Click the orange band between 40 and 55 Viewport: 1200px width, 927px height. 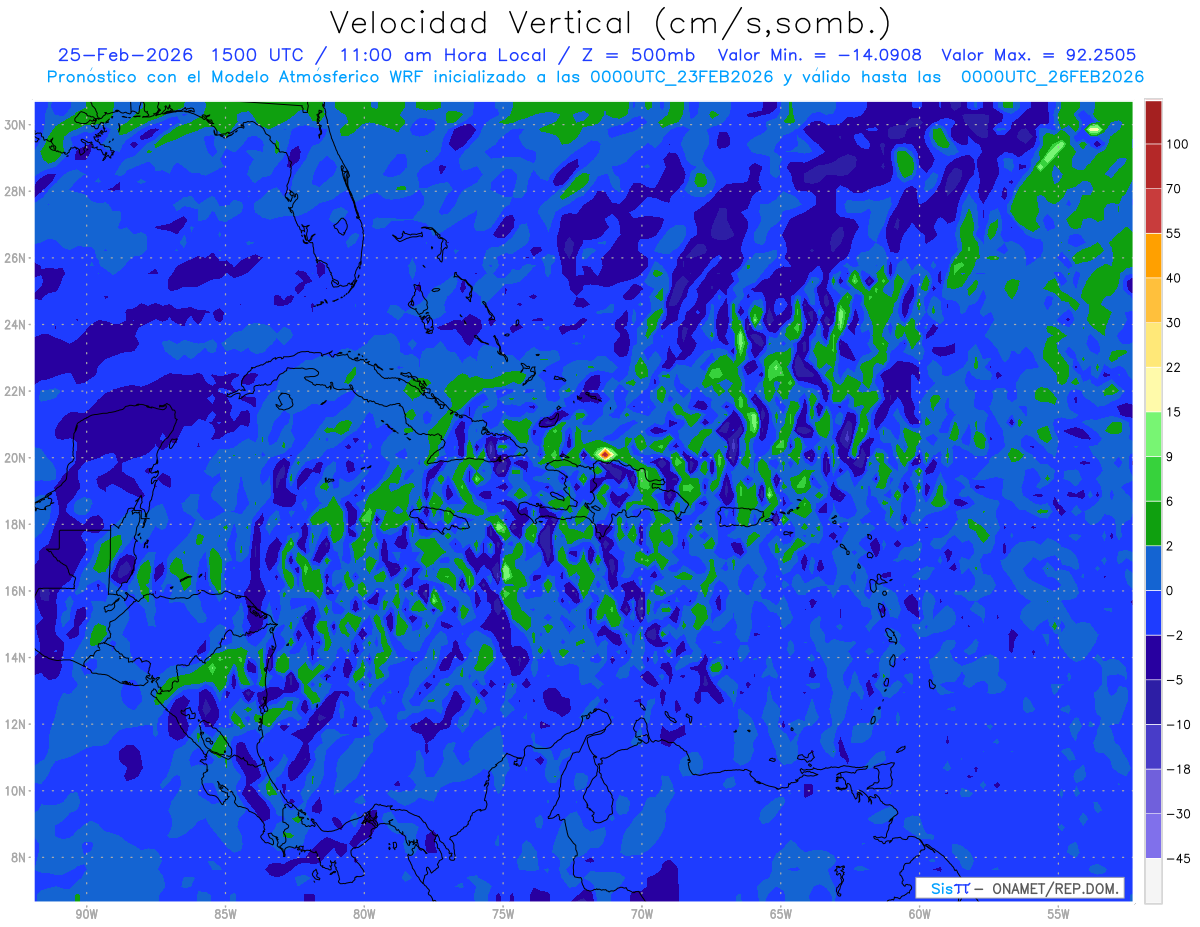[x=1153, y=255]
